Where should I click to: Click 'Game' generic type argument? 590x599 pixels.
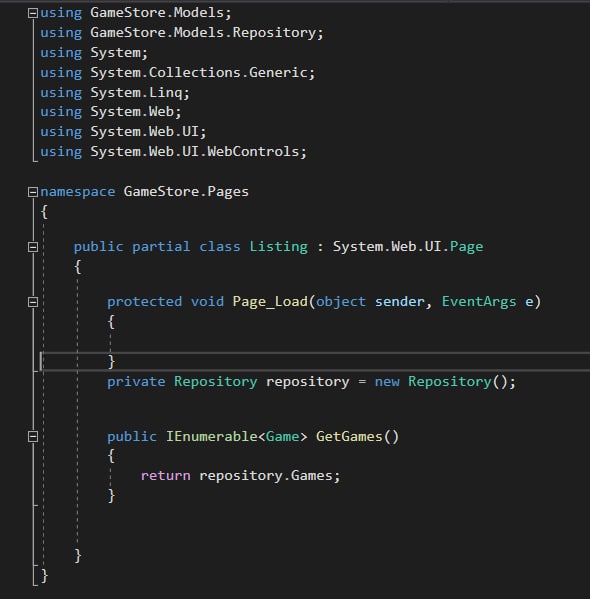click(x=282, y=436)
